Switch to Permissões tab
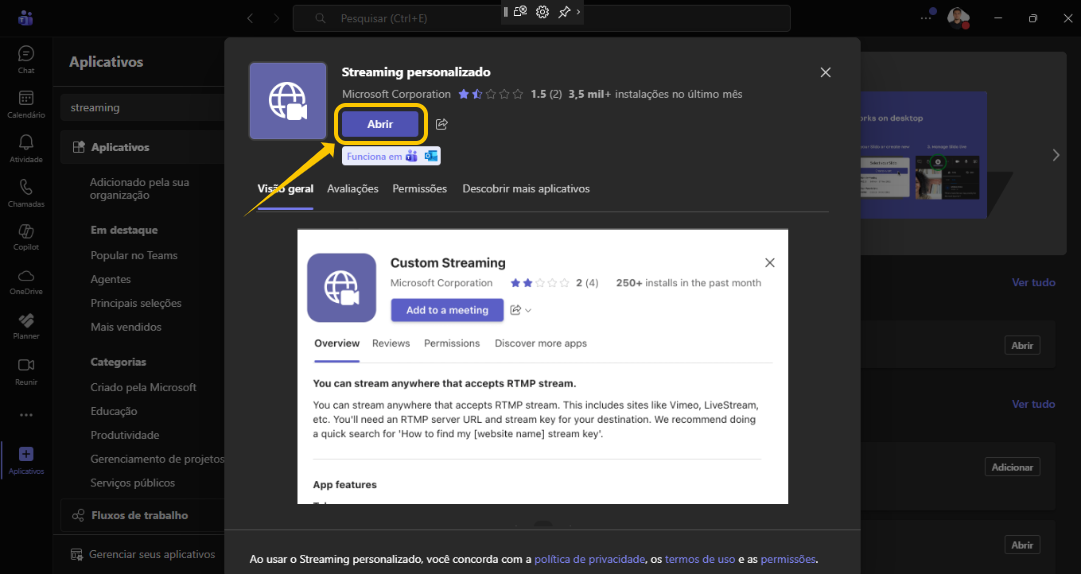The image size is (1081, 574). [419, 189]
